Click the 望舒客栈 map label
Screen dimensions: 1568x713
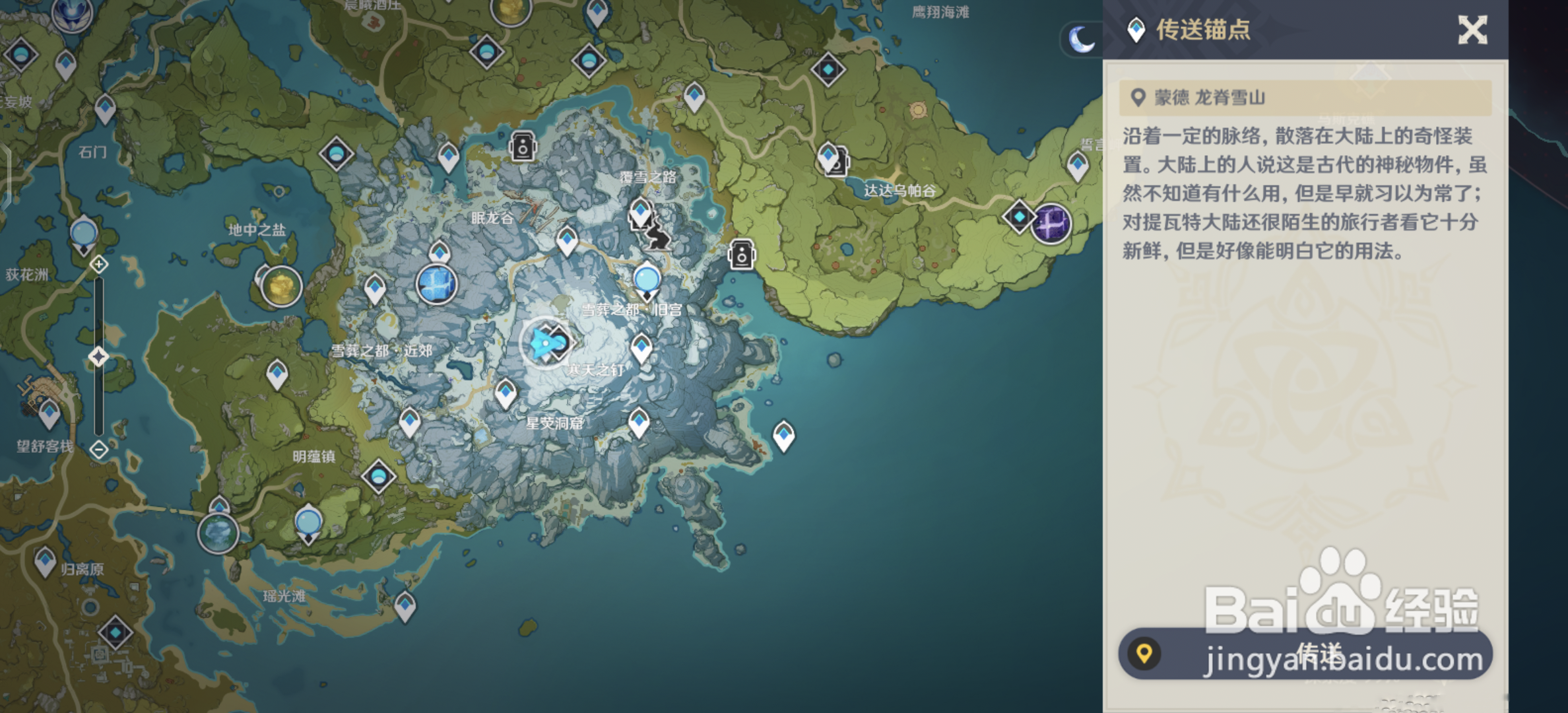click(x=45, y=446)
